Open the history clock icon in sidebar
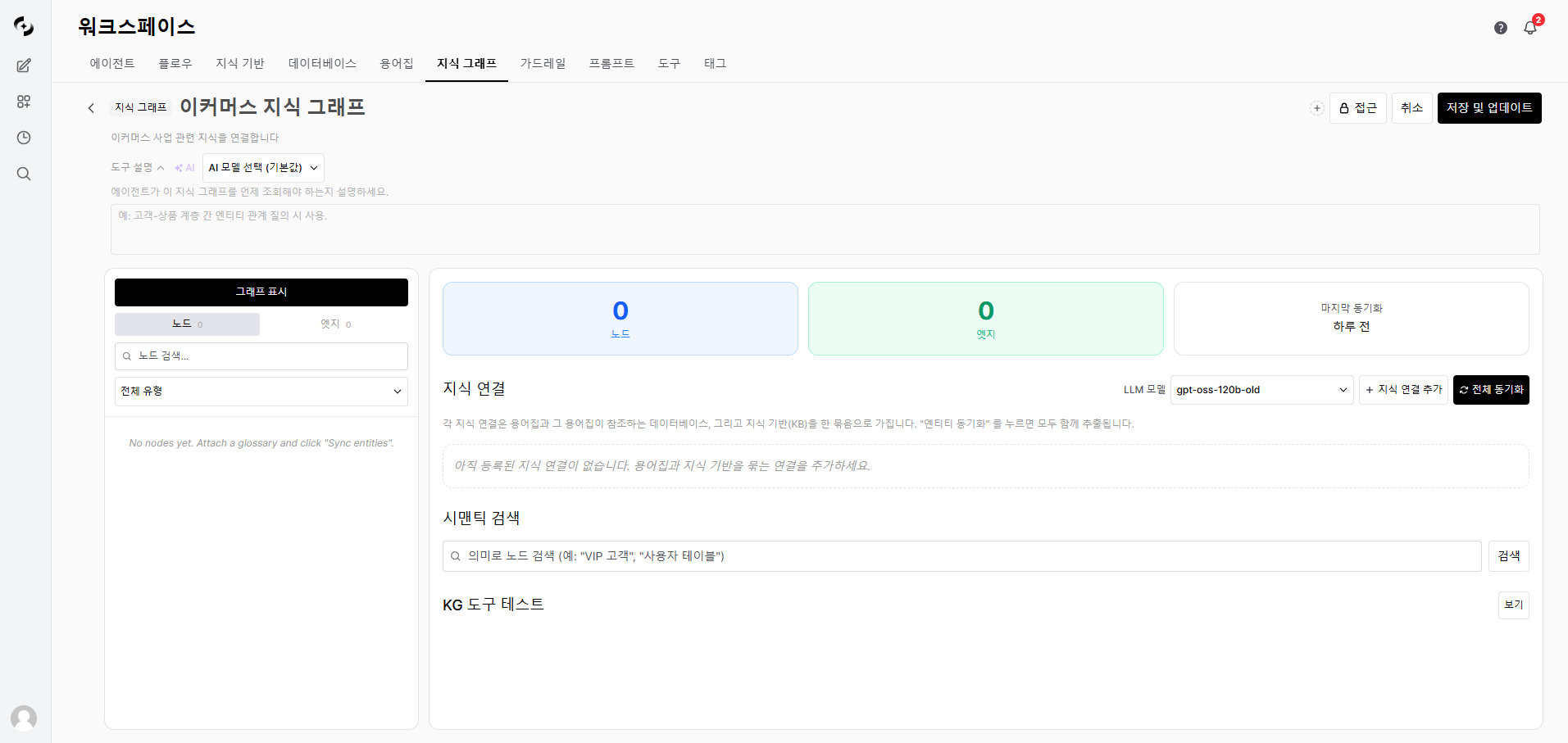Image resolution: width=1568 pixels, height=743 pixels. point(24,138)
